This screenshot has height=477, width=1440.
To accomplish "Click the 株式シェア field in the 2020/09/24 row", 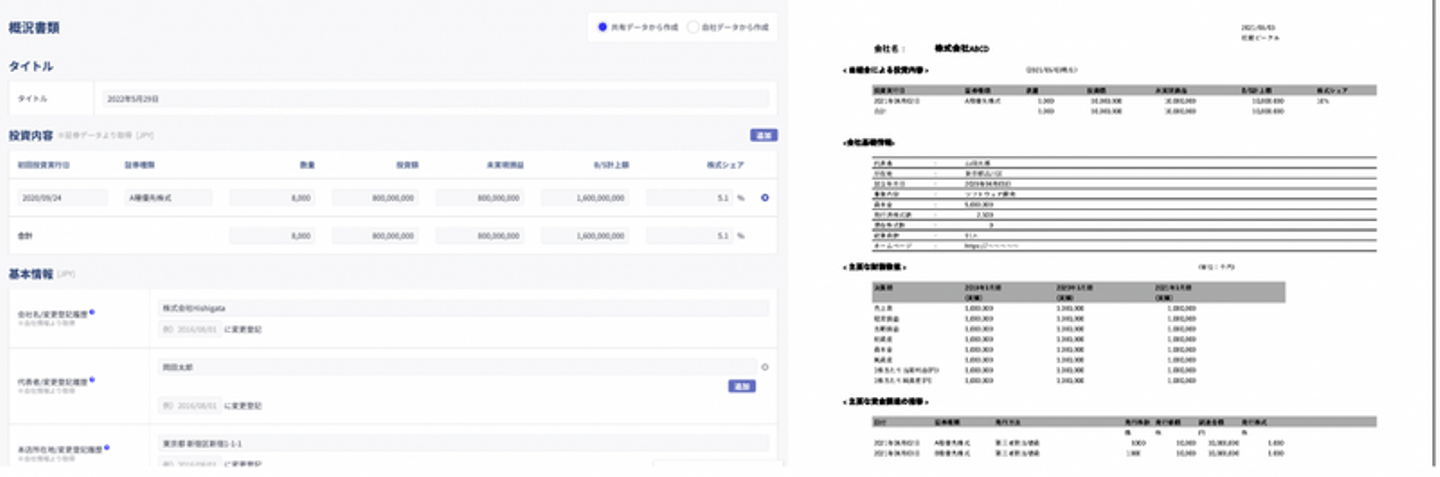I will coord(690,198).
